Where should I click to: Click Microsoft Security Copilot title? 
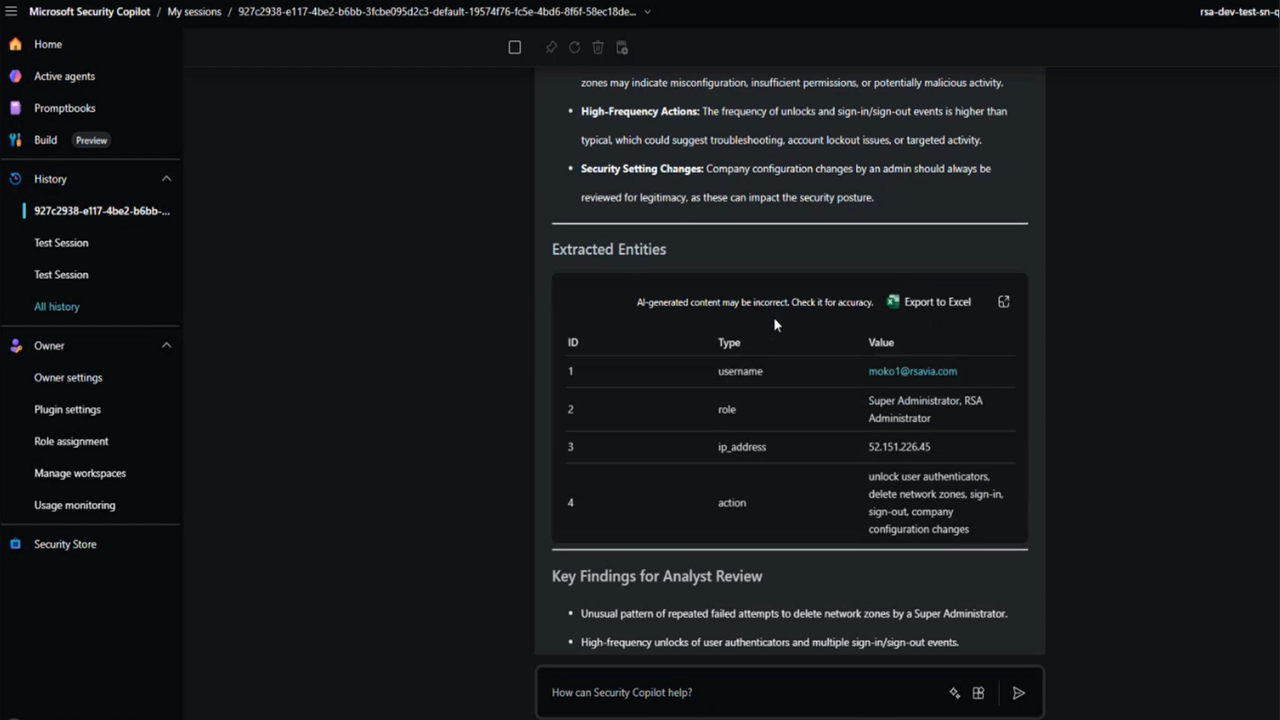pyautogui.click(x=89, y=12)
